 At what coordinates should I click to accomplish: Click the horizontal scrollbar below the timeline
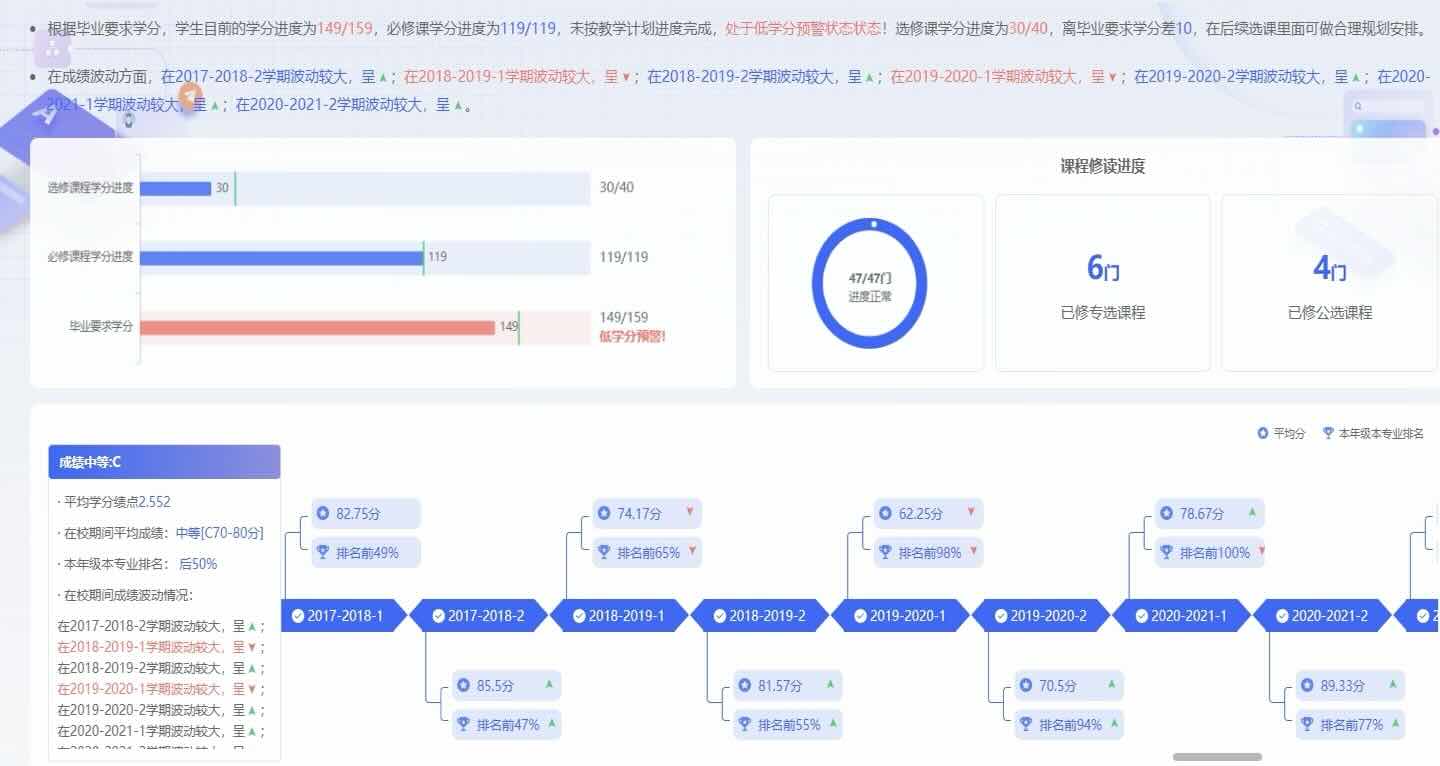1217,757
